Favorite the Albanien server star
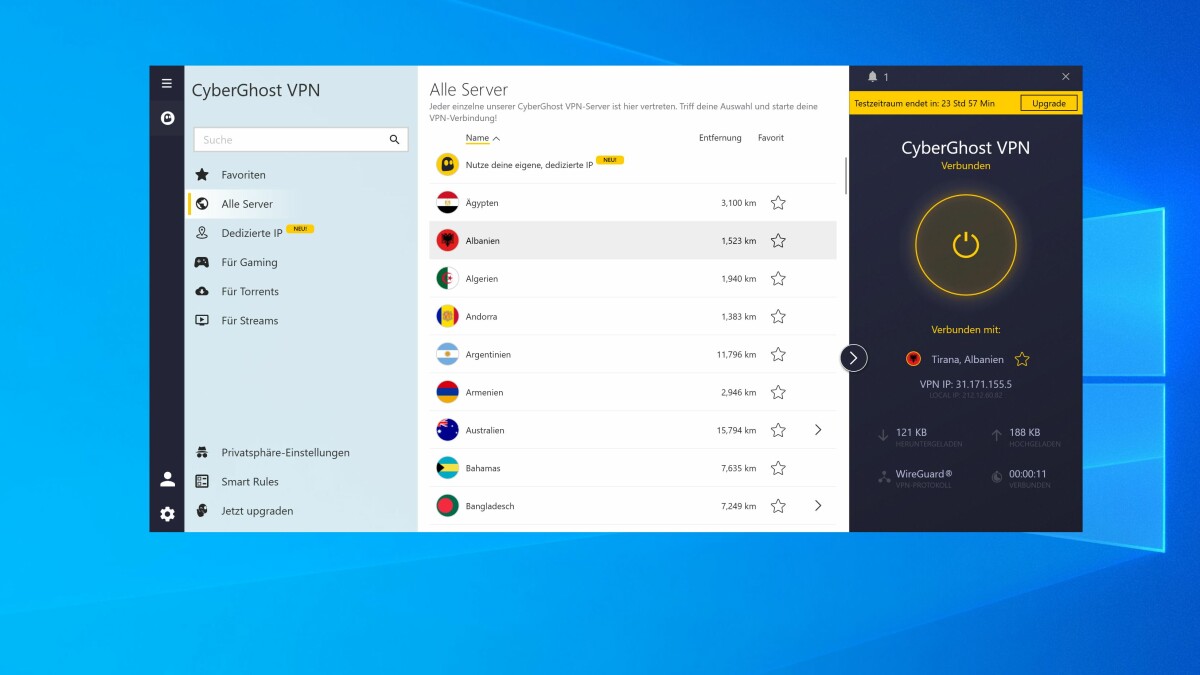The width and height of the screenshot is (1200, 675). coord(778,241)
